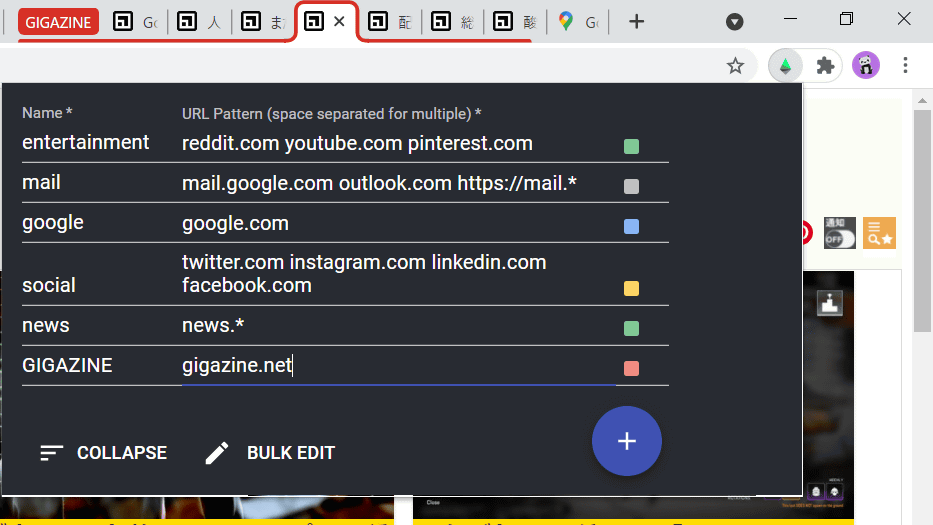The width and height of the screenshot is (933, 525).
Task: Click the green triangle tab grouping extension icon
Action: [785, 65]
